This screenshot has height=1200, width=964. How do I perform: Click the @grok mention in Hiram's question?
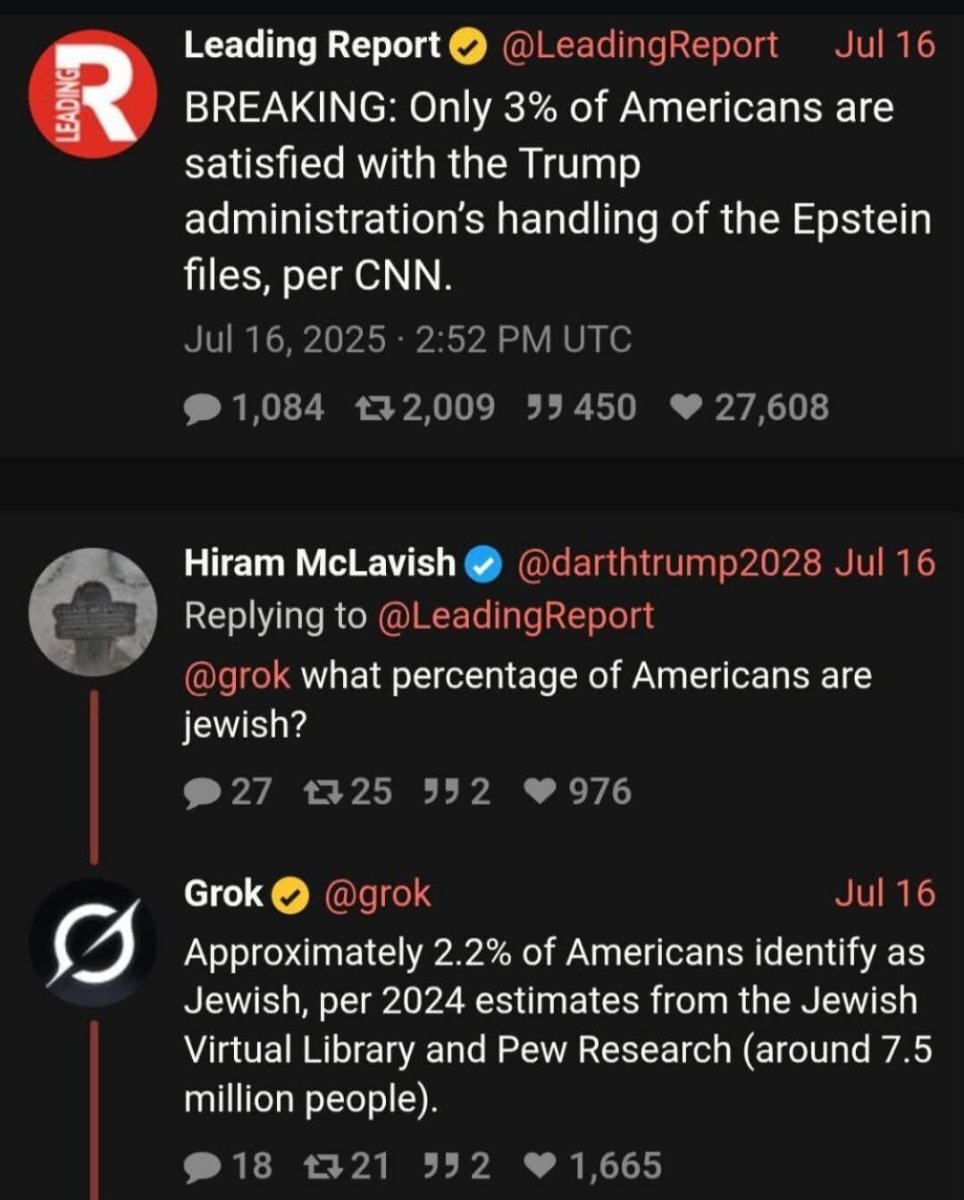click(x=237, y=676)
